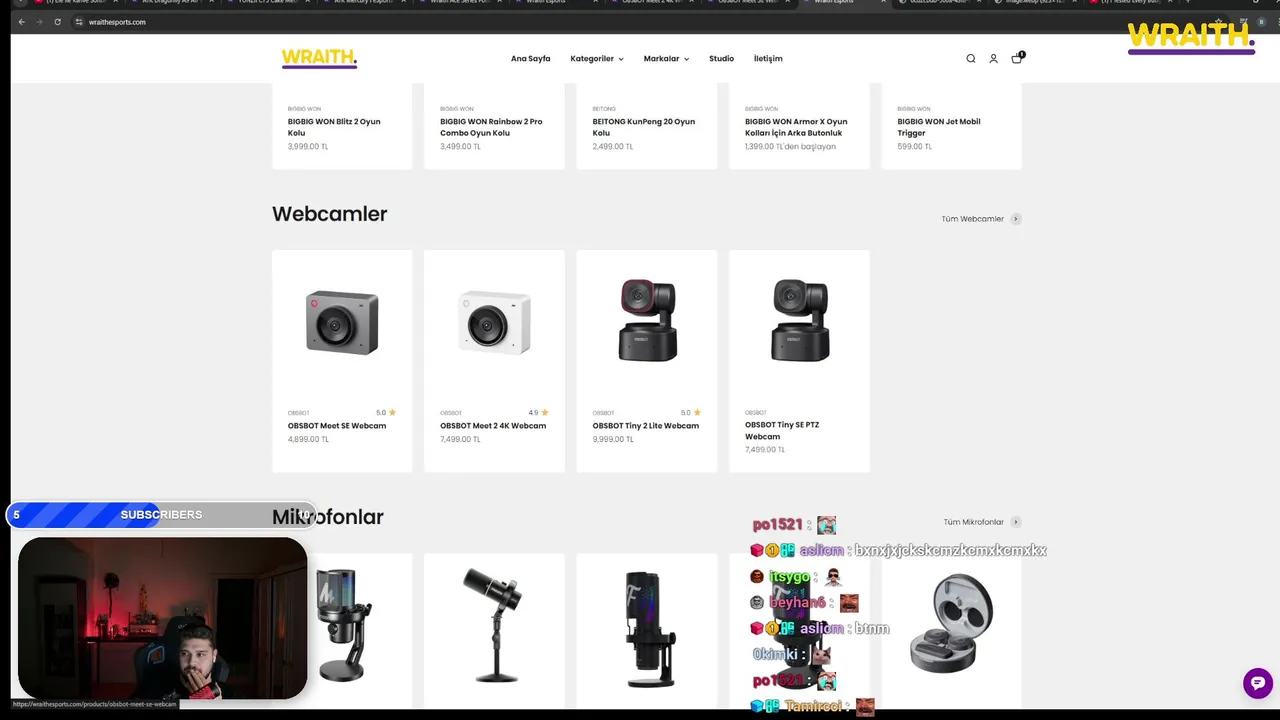Click the arrow icon beside Tüm Webcamler
This screenshot has width=1280, height=720.
1016,219
